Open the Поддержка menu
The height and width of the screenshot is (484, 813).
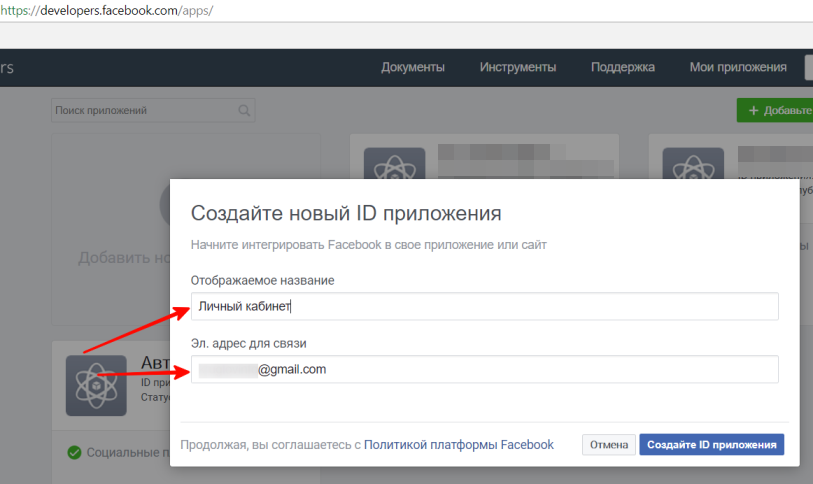point(623,67)
